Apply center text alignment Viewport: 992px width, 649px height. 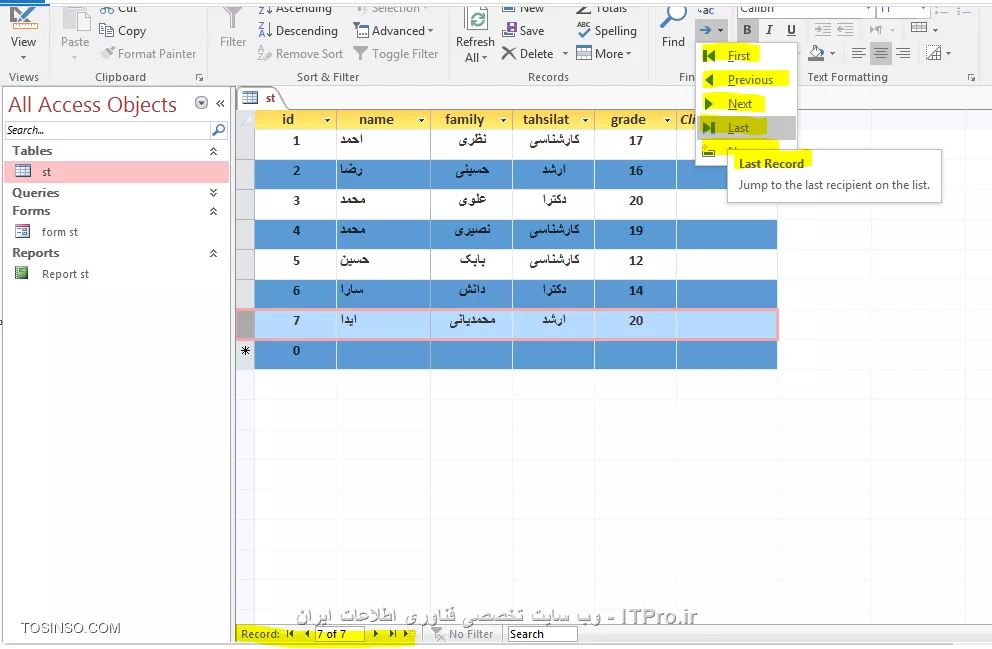click(880, 54)
